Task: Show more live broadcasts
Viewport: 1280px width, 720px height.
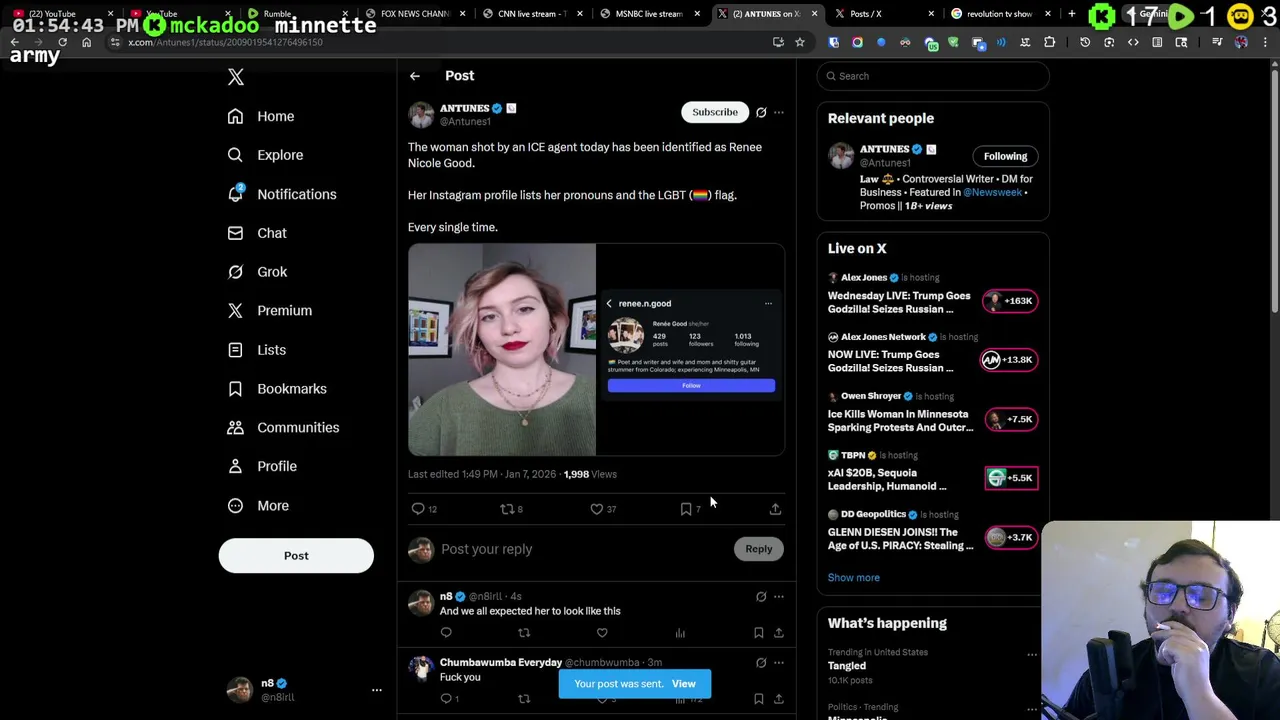Action: click(x=854, y=578)
